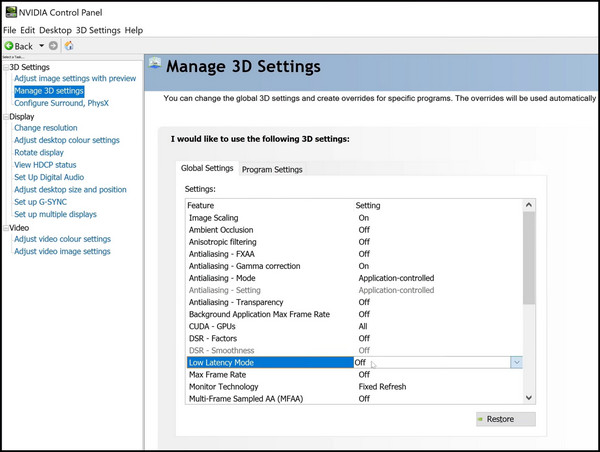The height and width of the screenshot is (452, 600).
Task: Open Set up multiple displays
Action: tap(55, 214)
